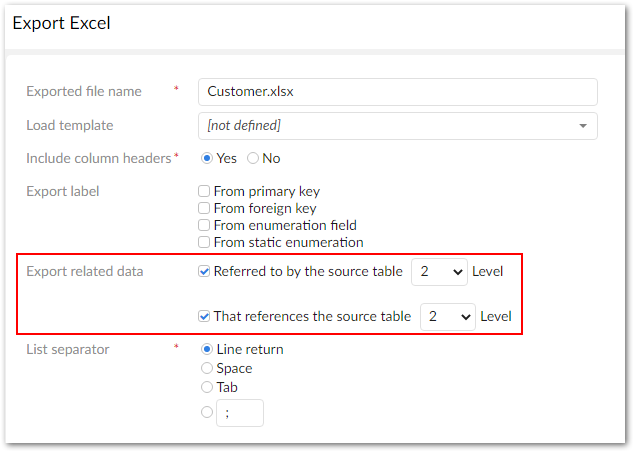Click the Load template dropdown arrow

coord(583,126)
